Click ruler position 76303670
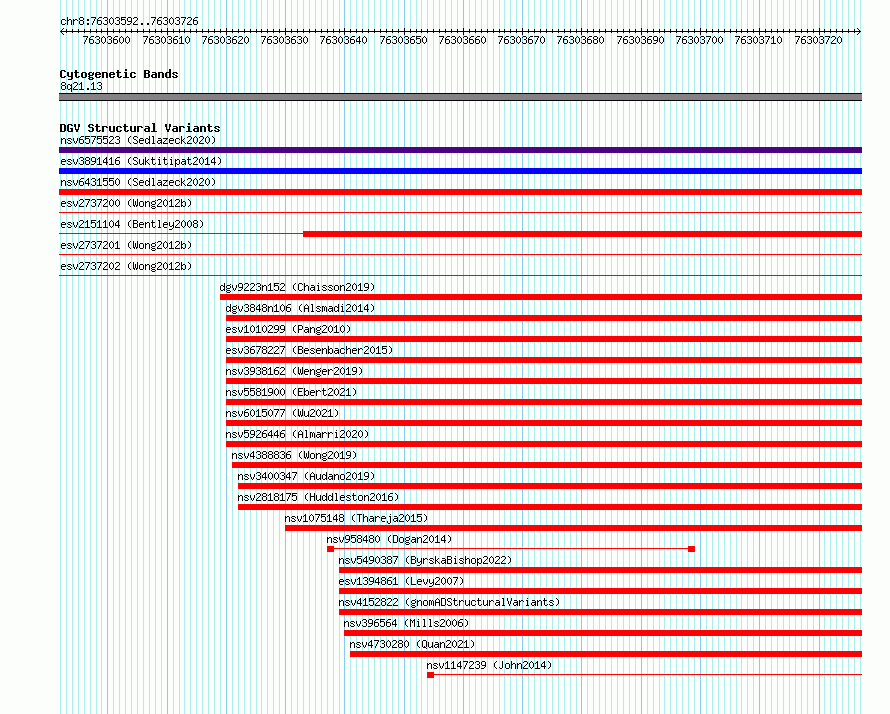 pos(522,40)
